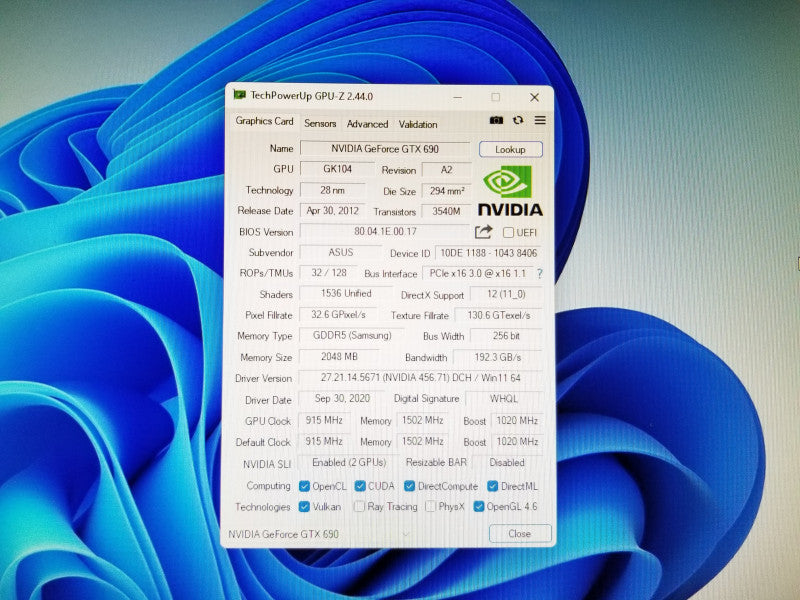Take a GPU-Z screenshot with camera icon
The width and height of the screenshot is (800, 600).
(496, 120)
